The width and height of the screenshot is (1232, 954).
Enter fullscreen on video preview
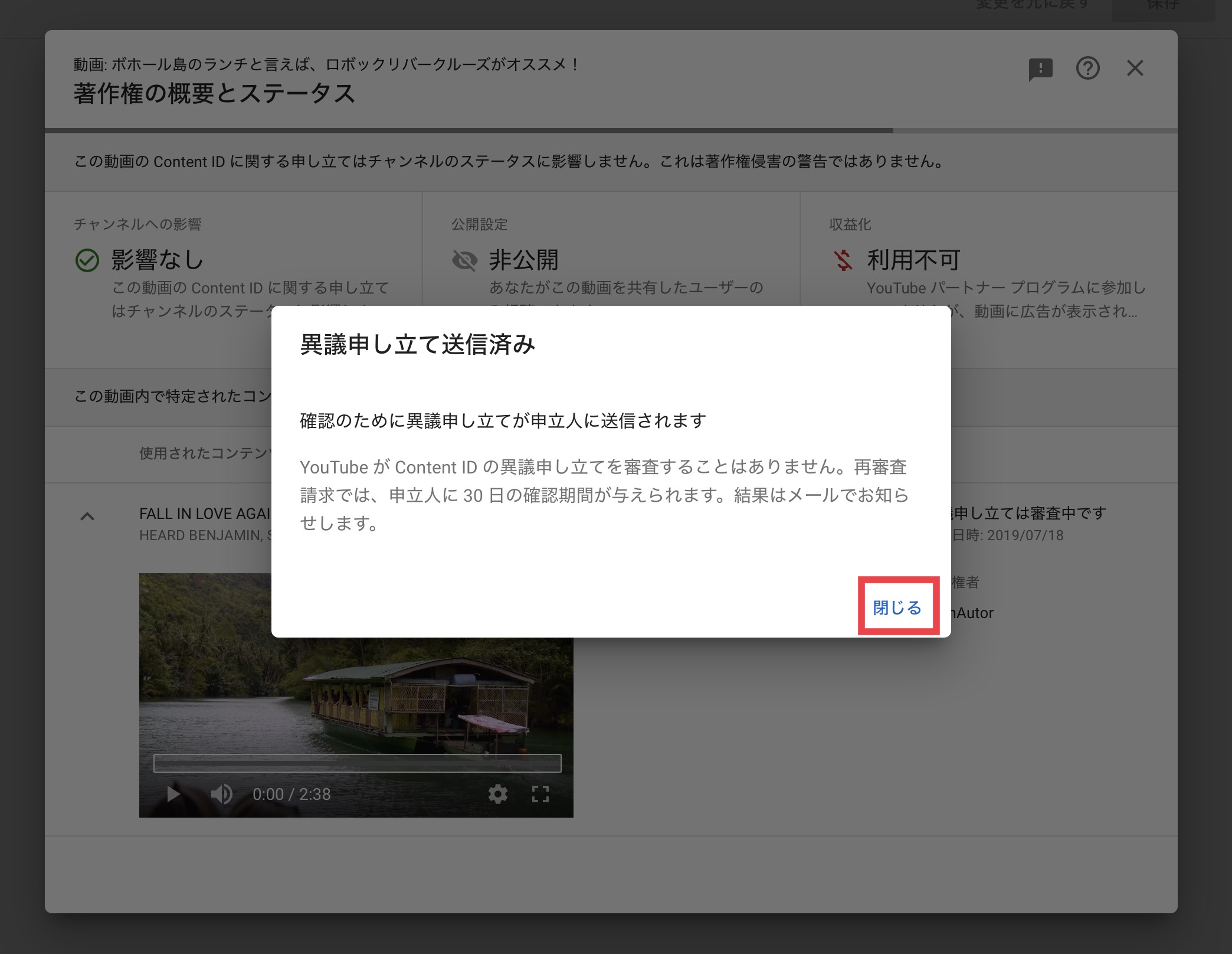coord(540,794)
